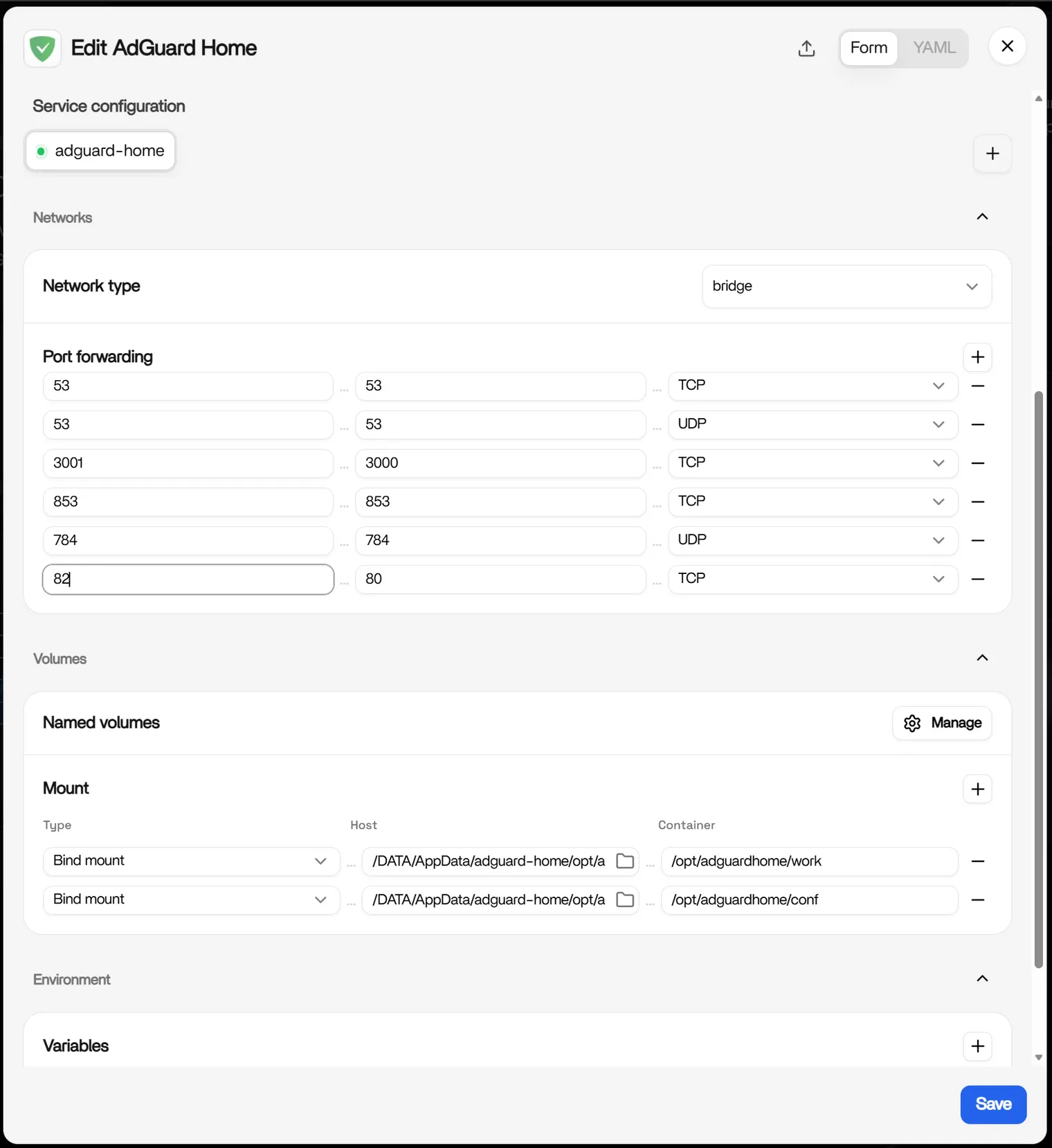
Task: Remove the /opt/adguardhome/work mount row
Action: (978, 861)
